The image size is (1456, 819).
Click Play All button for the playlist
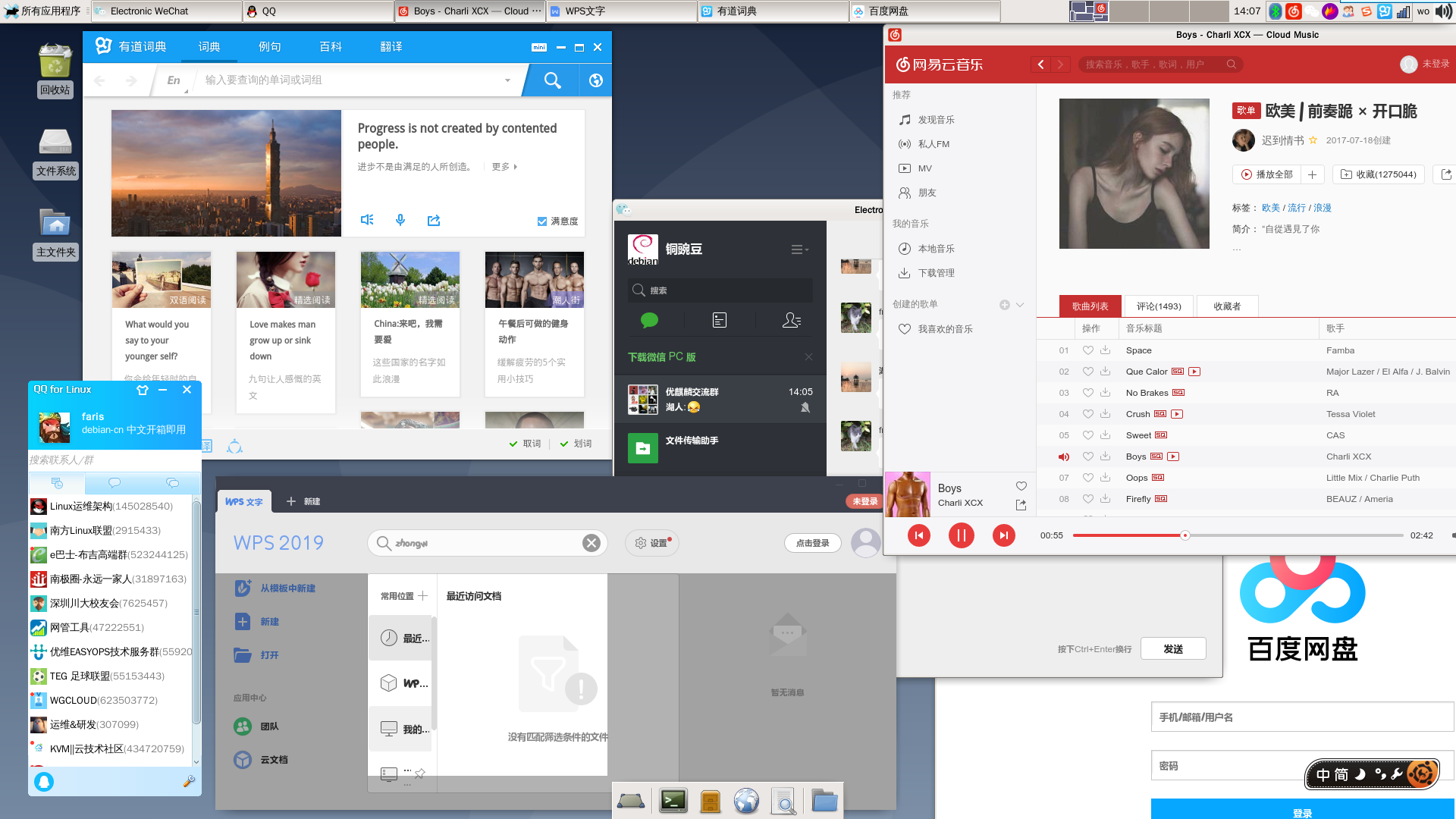click(1266, 174)
